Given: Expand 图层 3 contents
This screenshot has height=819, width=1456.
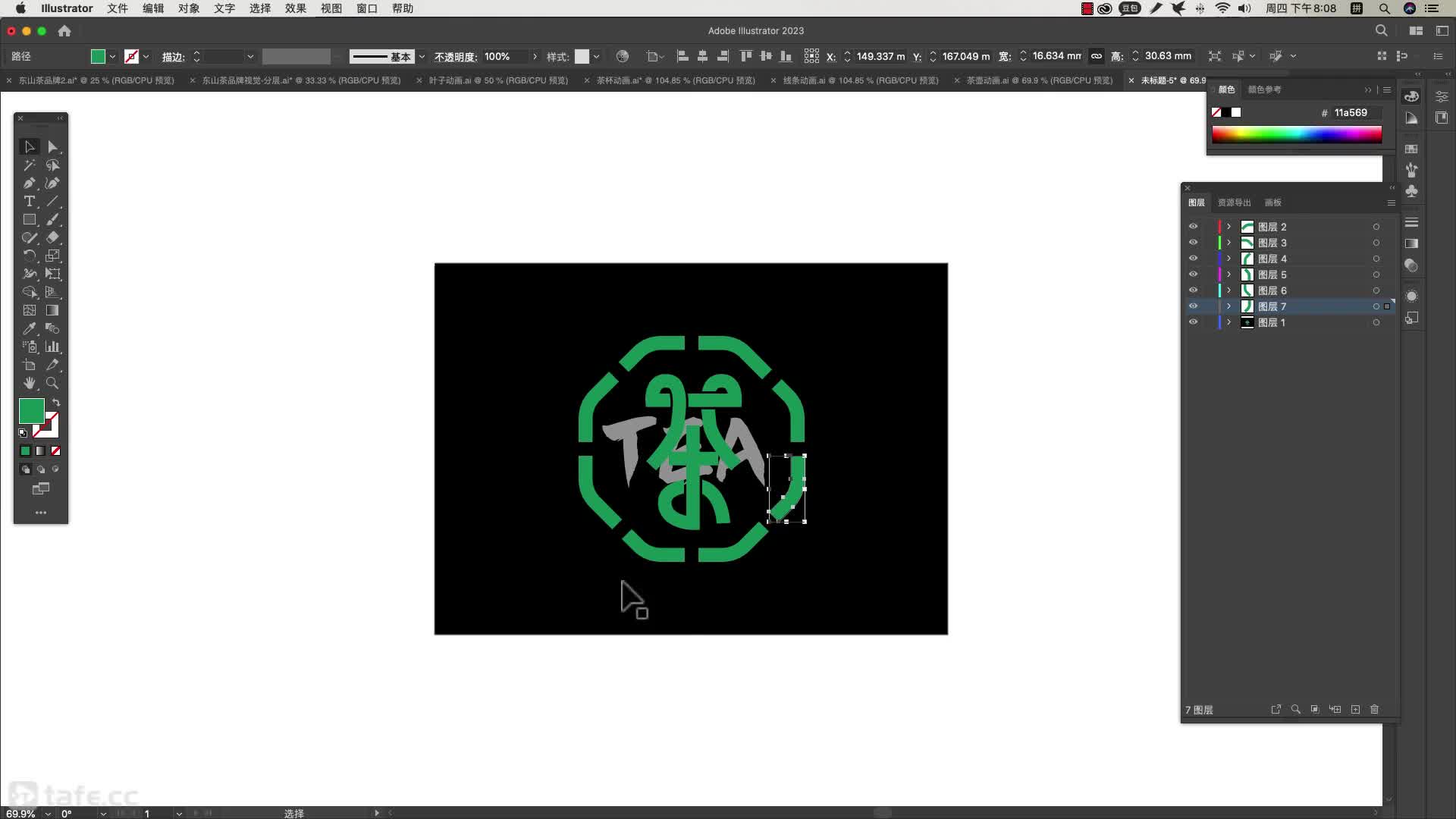Looking at the screenshot, I should [1228, 243].
